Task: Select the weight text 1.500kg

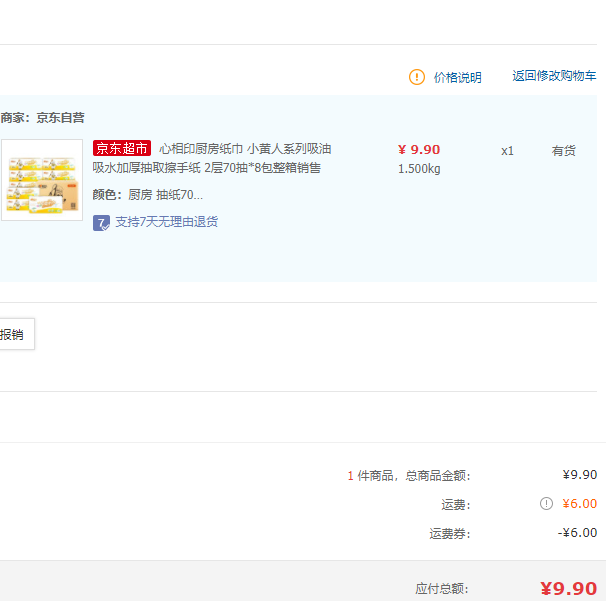Action: tap(419, 169)
